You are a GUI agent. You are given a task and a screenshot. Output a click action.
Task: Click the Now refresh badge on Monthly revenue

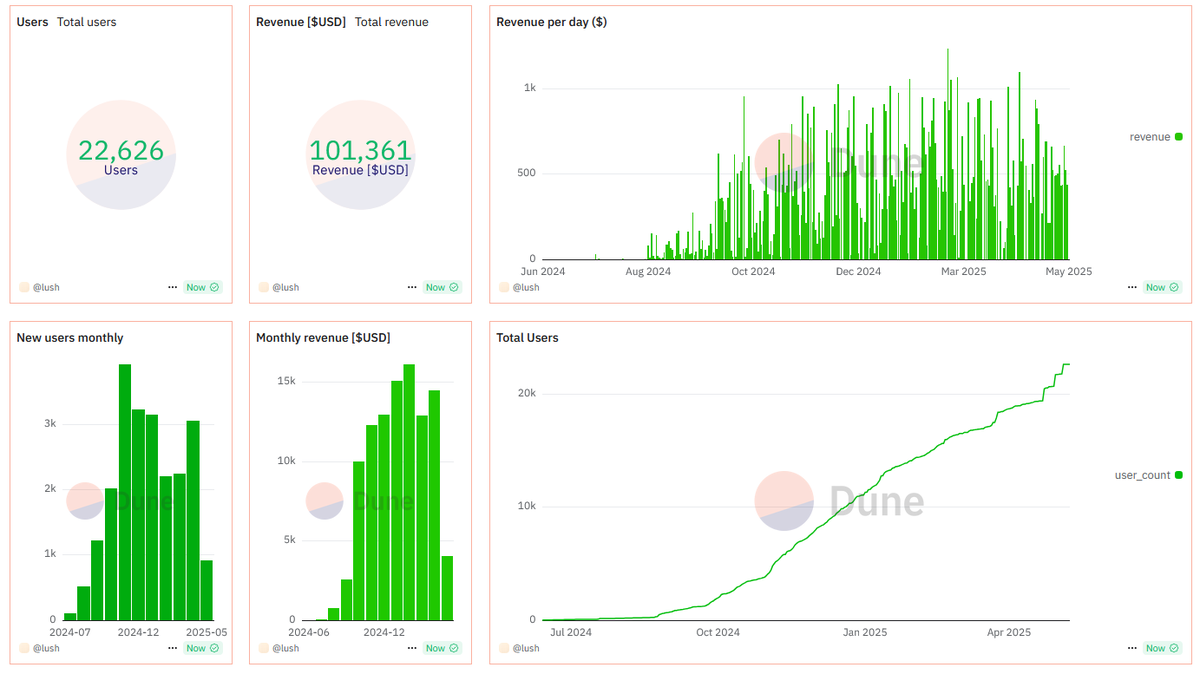(x=442, y=648)
